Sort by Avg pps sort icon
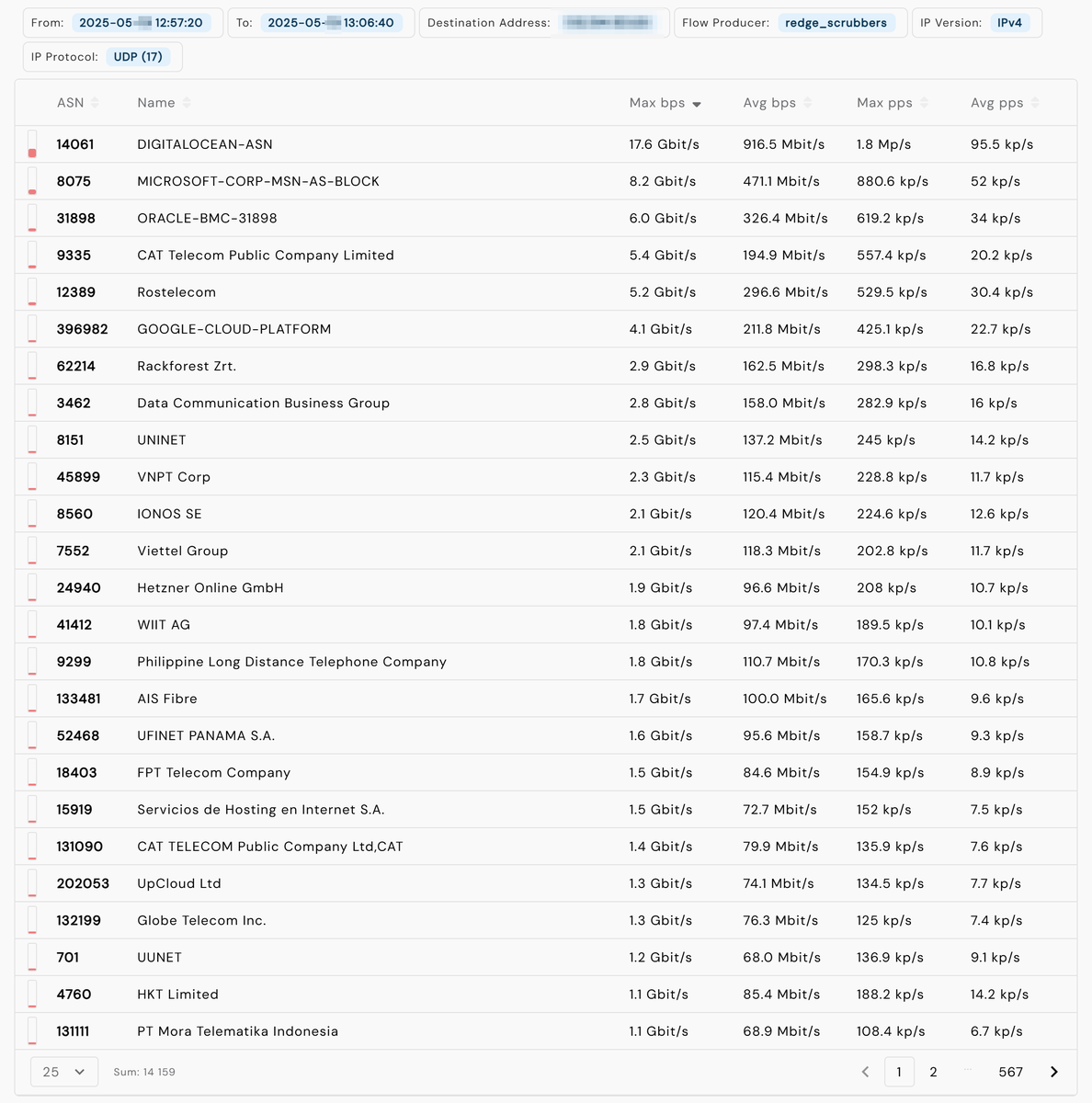The width and height of the screenshot is (1092, 1103). coord(1035,103)
